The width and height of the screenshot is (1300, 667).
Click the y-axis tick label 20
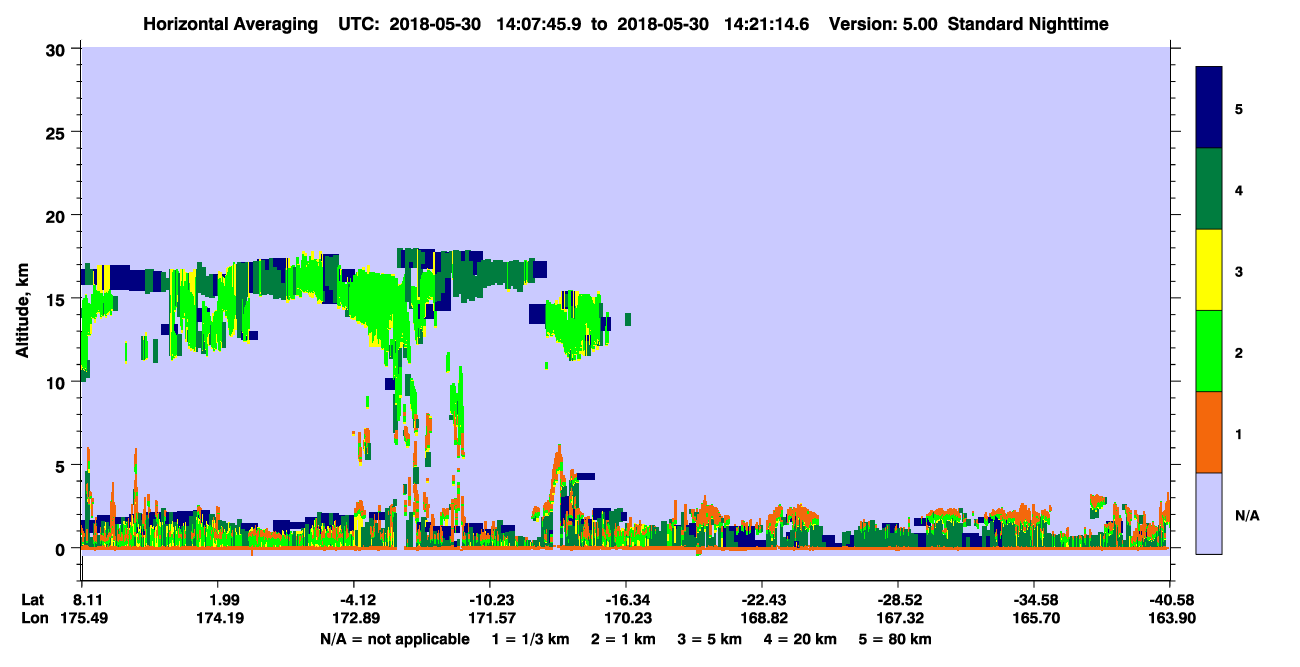click(57, 216)
